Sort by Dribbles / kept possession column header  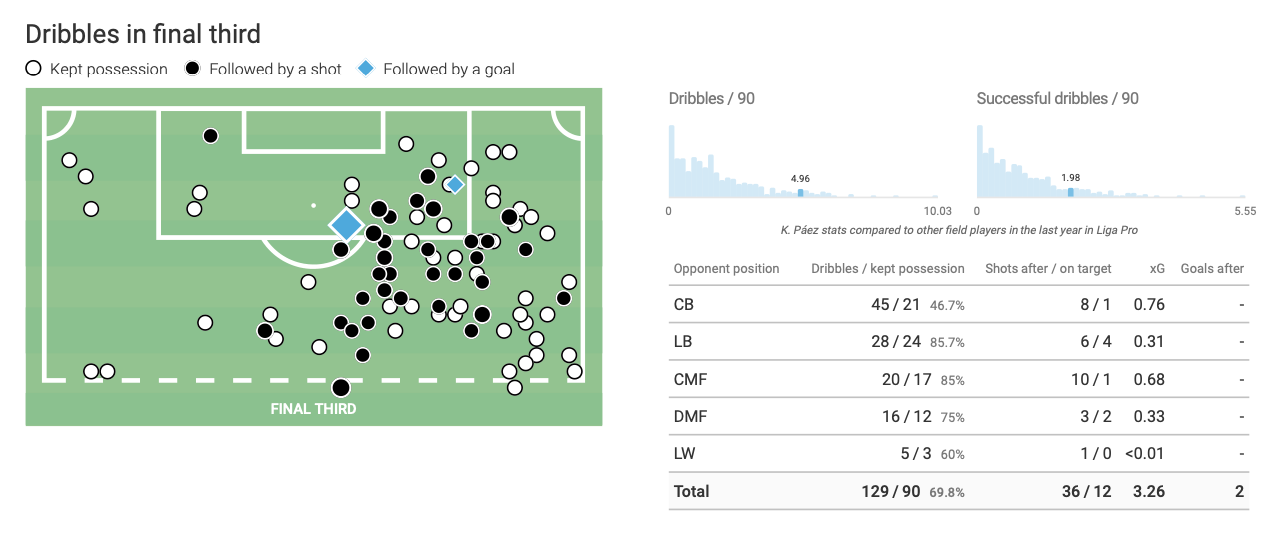[887, 269]
